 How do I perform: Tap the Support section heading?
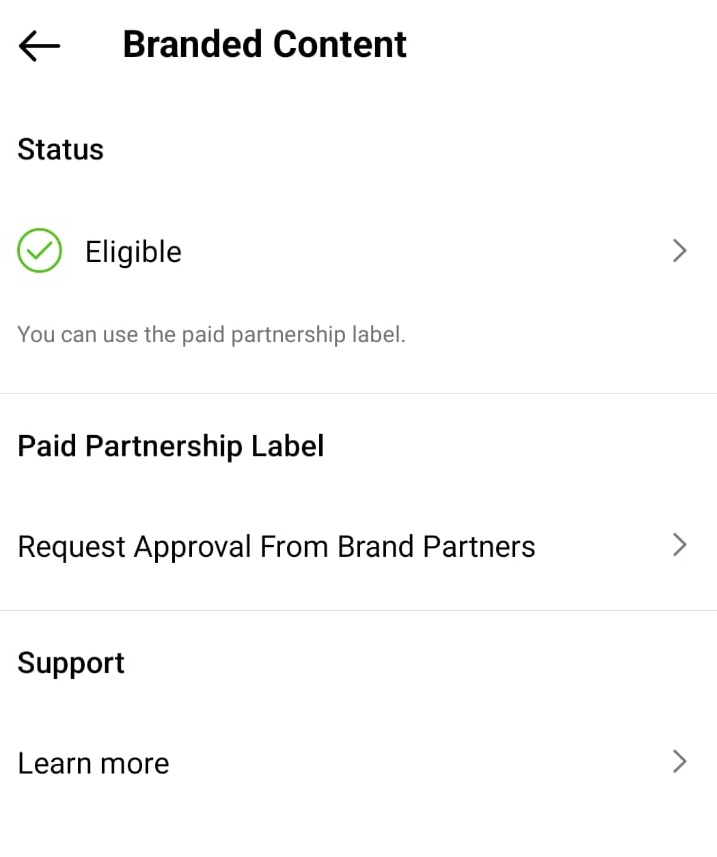click(x=71, y=664)
